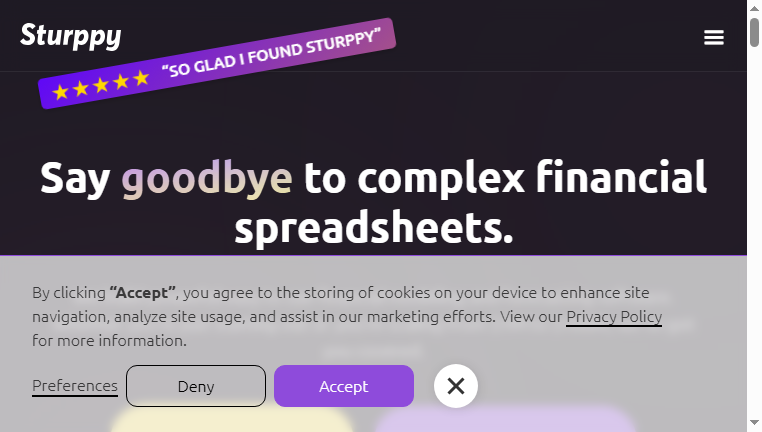Click the purple card behind the banner
This screenshot has width=762, height=432.
[x=505, y=420]
